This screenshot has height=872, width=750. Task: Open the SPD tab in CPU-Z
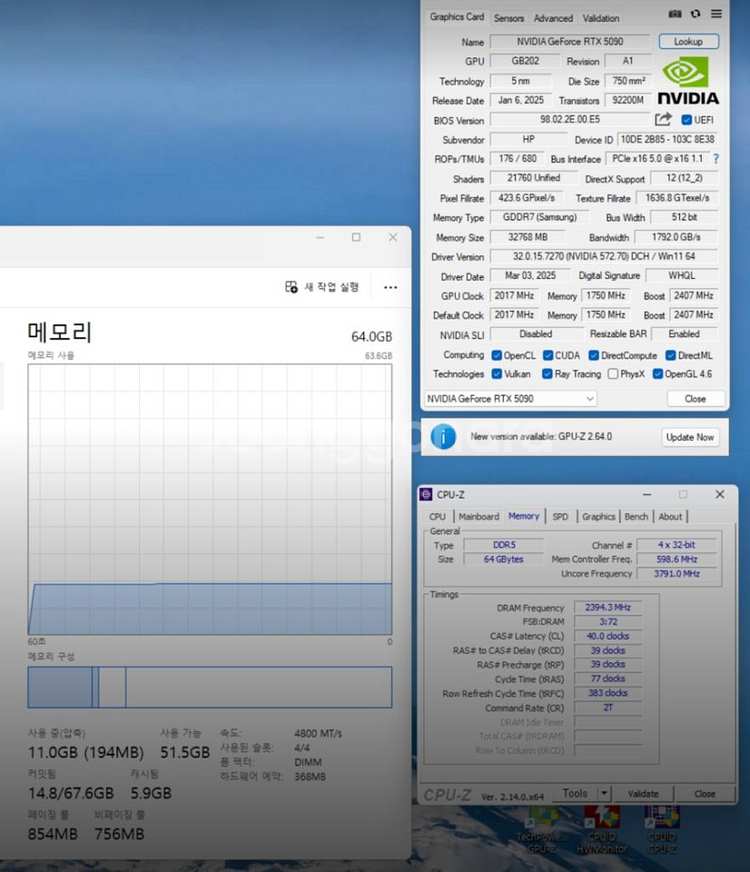click(x=560, y=517)
